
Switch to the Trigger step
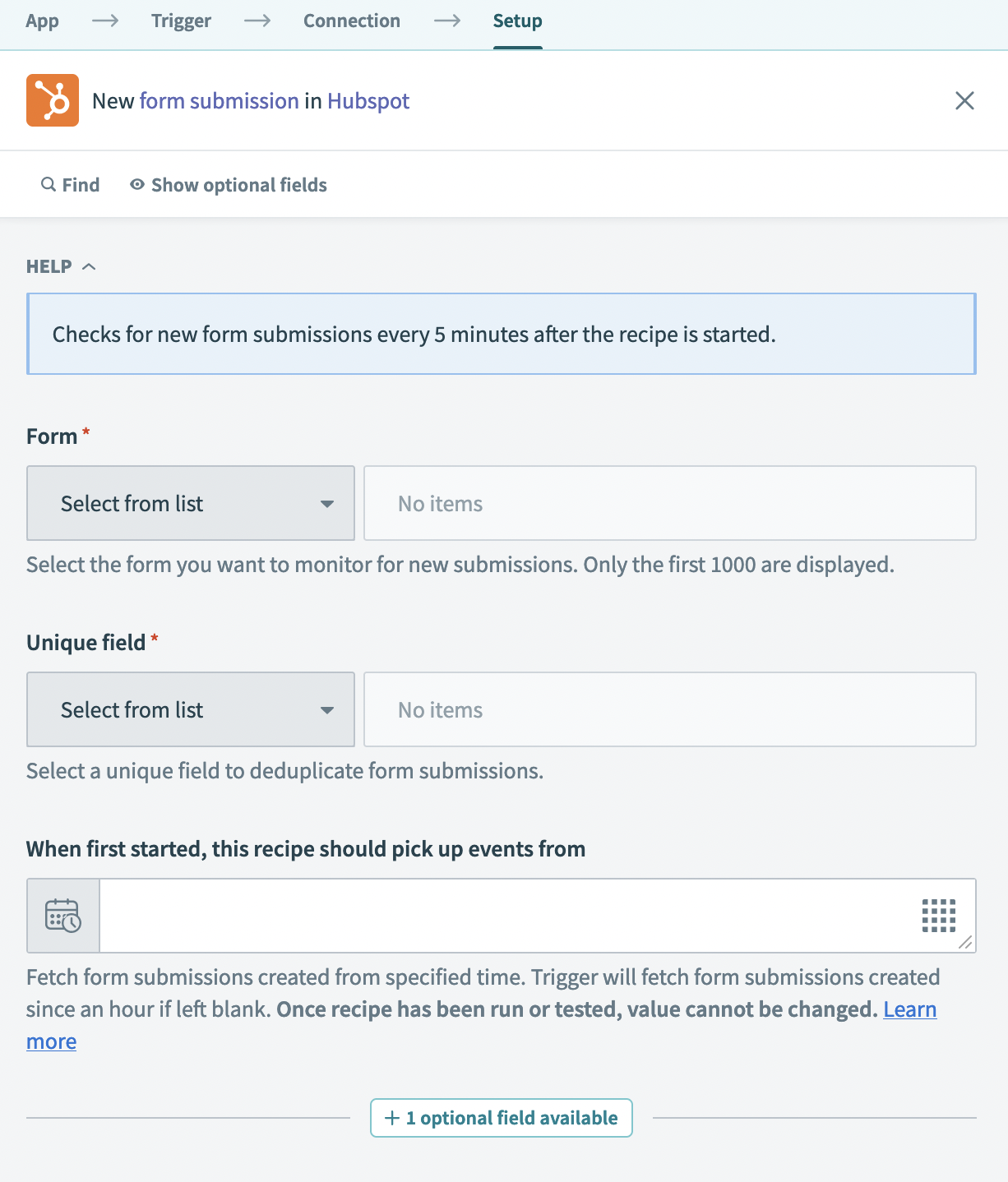pyautogui.click(x=181, y=21)
